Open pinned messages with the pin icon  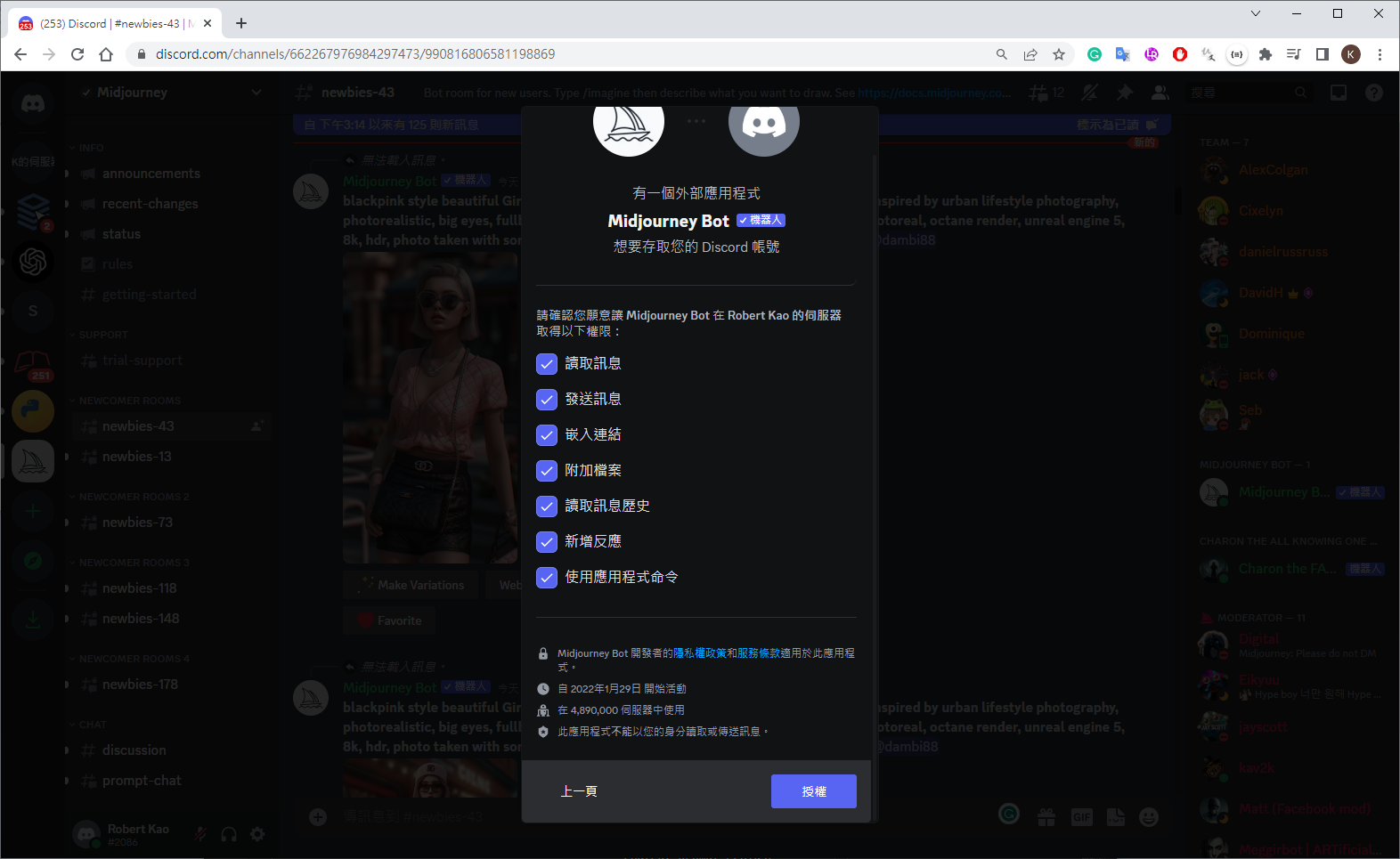point(1125,93)
